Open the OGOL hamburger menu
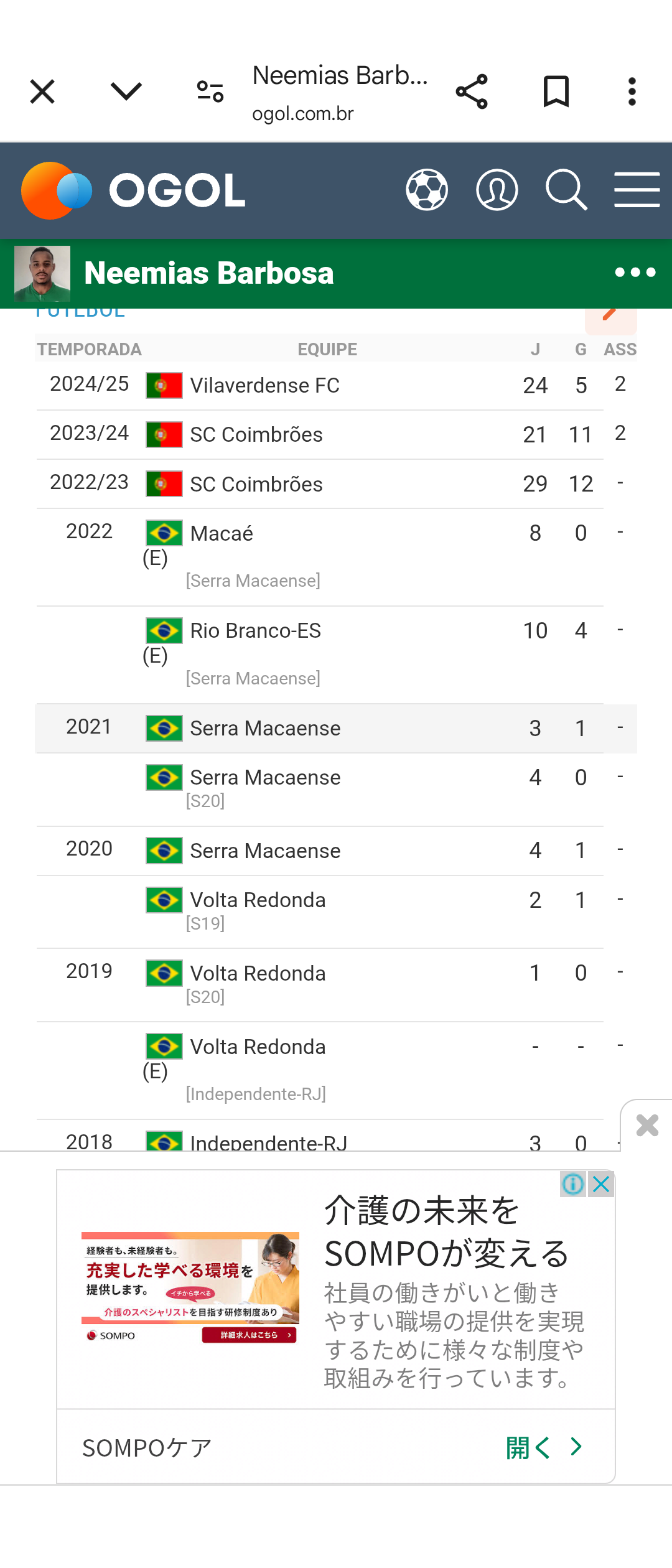 (x=637, y=190)
